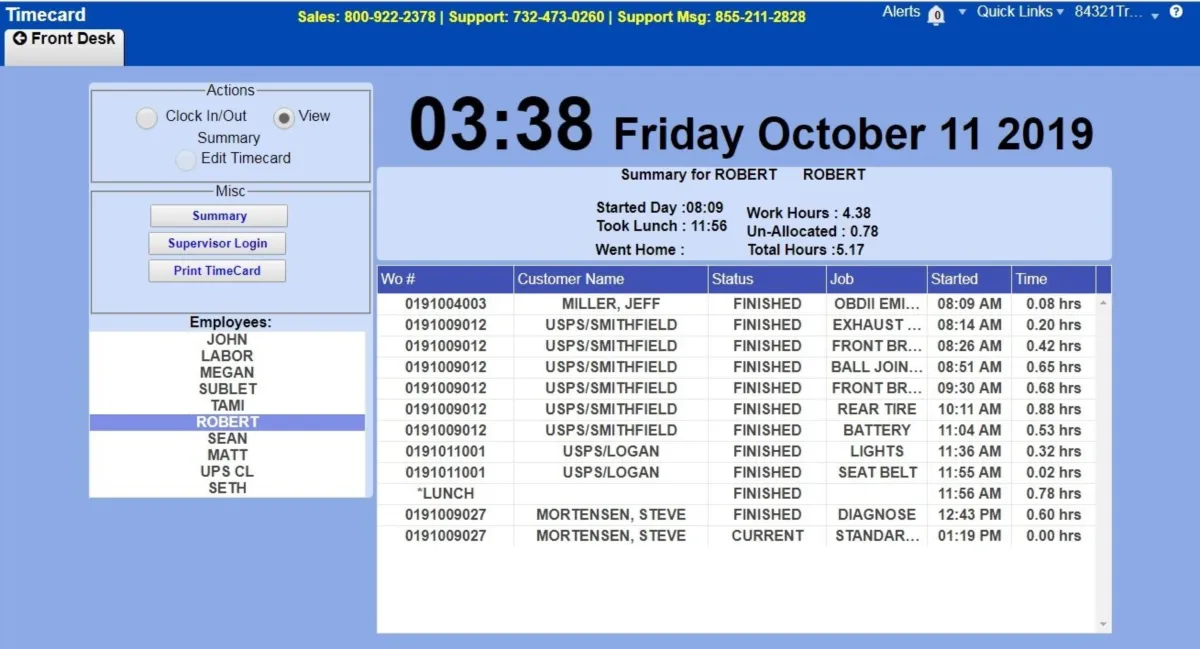Select employee ROBERT in list
The width and height of the screenshot is (1200, 649).
click(227, 422)
